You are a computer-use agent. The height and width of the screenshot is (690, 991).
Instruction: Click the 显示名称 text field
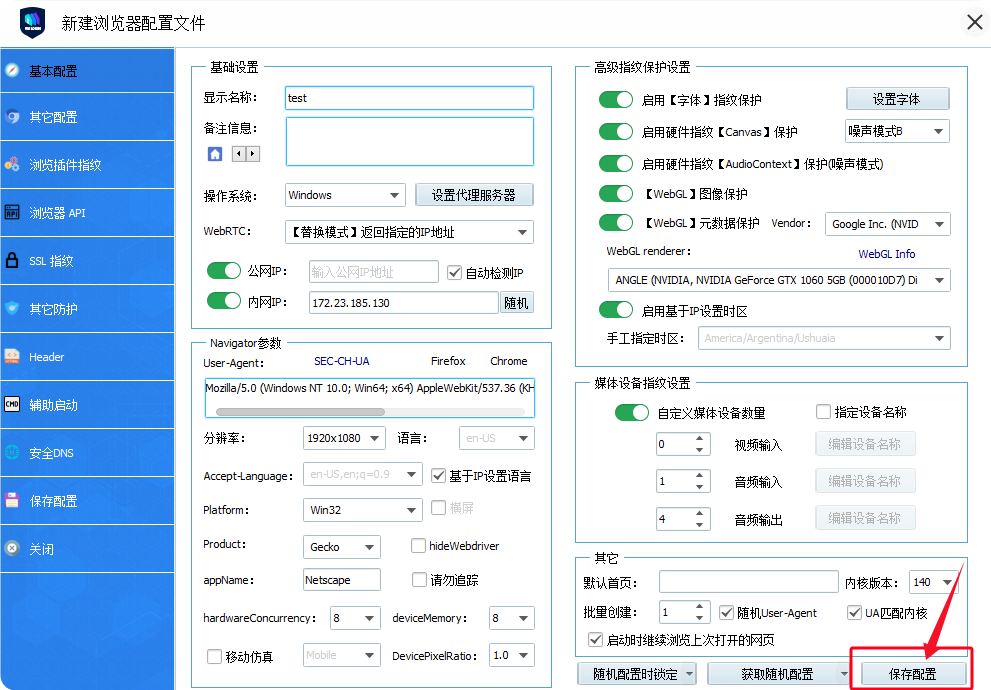tap(409, 98)
